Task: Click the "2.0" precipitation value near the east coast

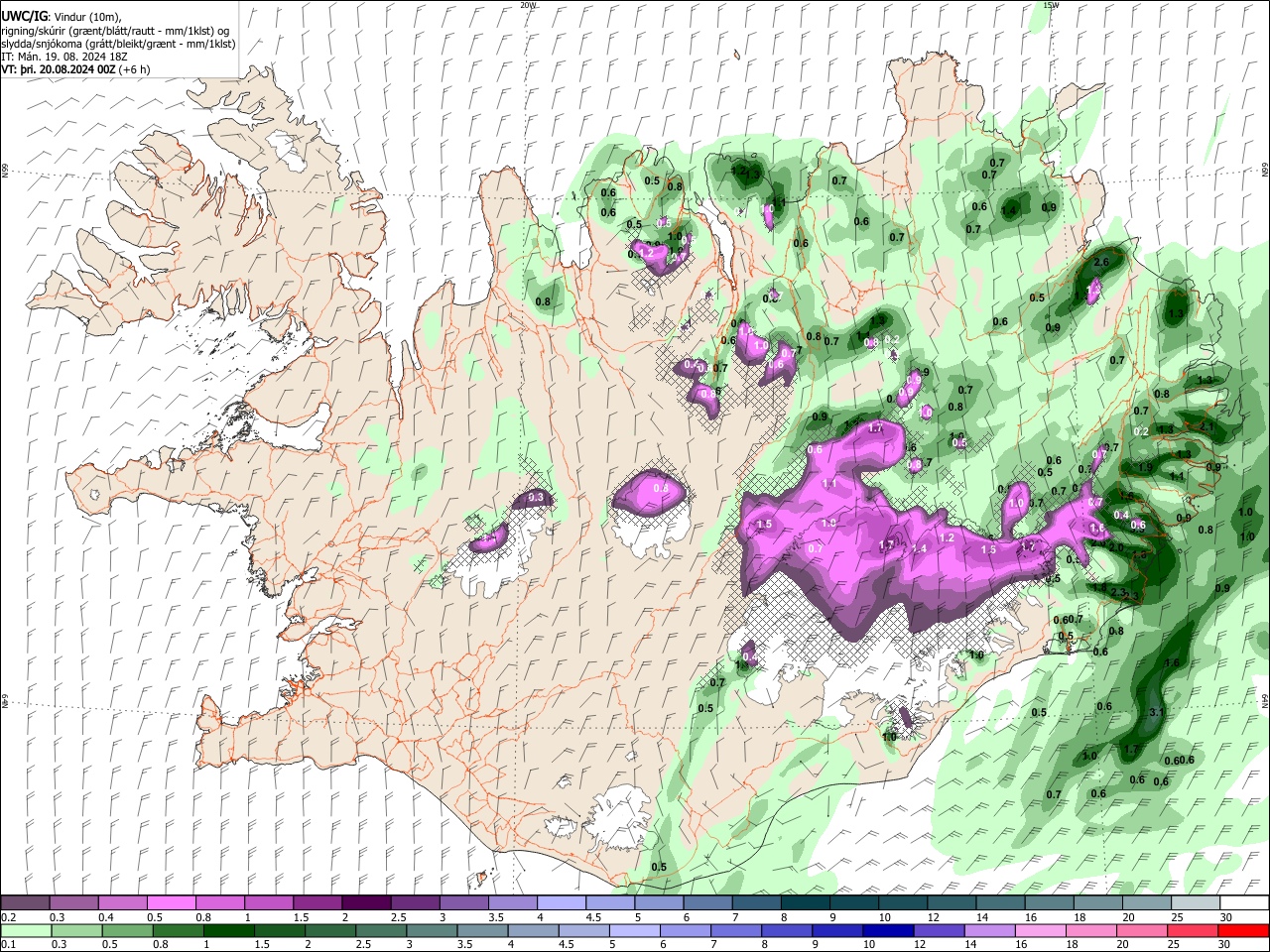Action: (1116, 546)
